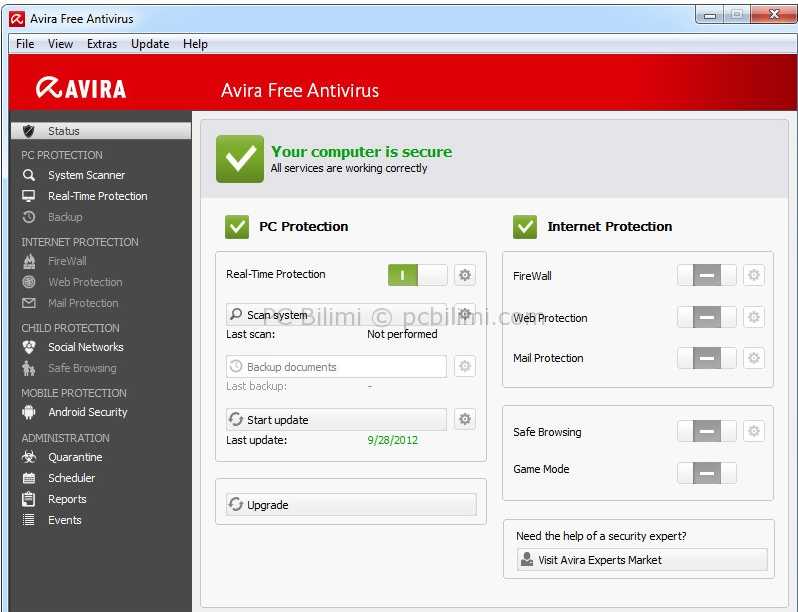Click the Start update button

point(336,419)
